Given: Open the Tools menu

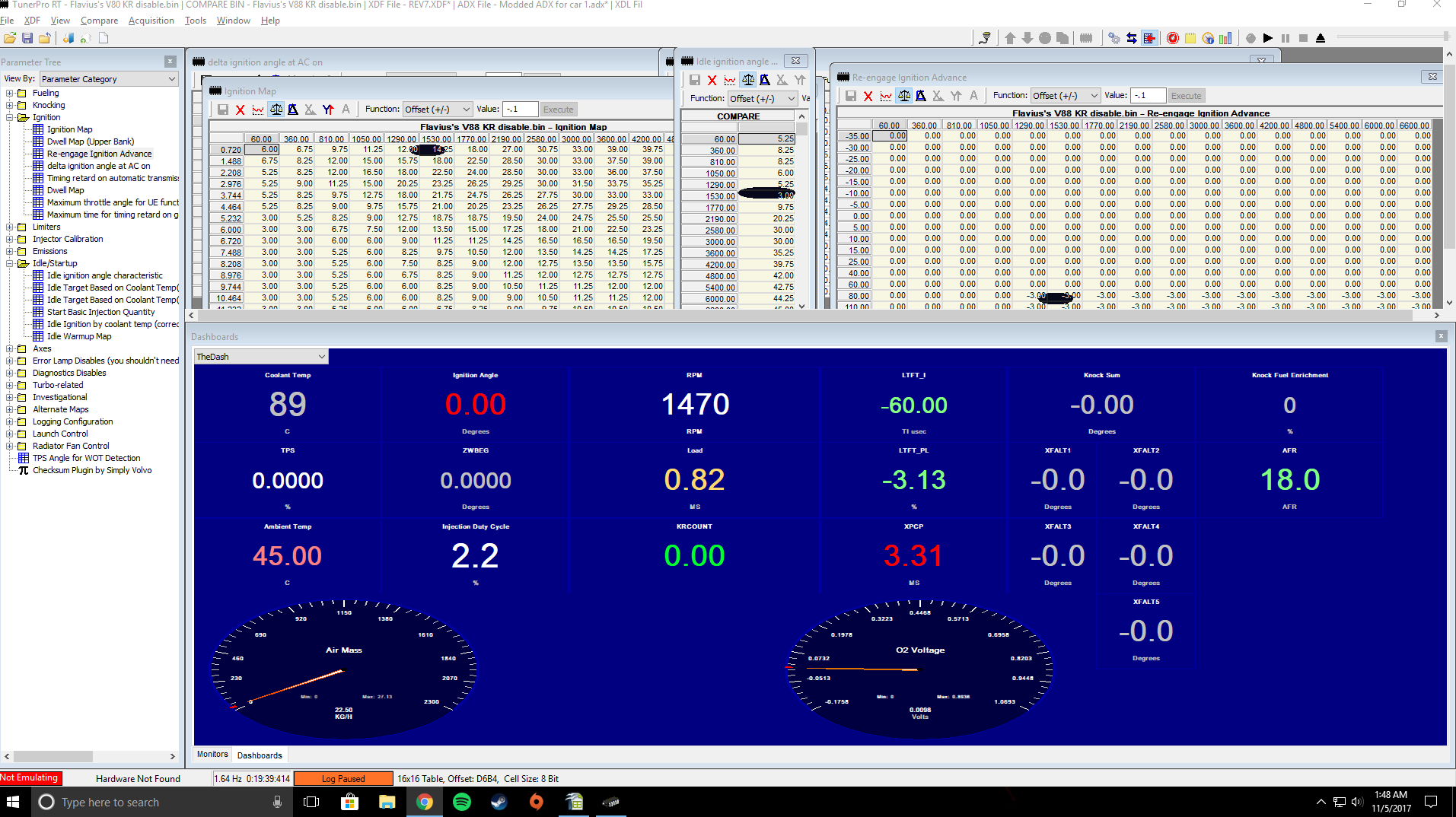Looking at the screenshot, I should coord(195,21).
